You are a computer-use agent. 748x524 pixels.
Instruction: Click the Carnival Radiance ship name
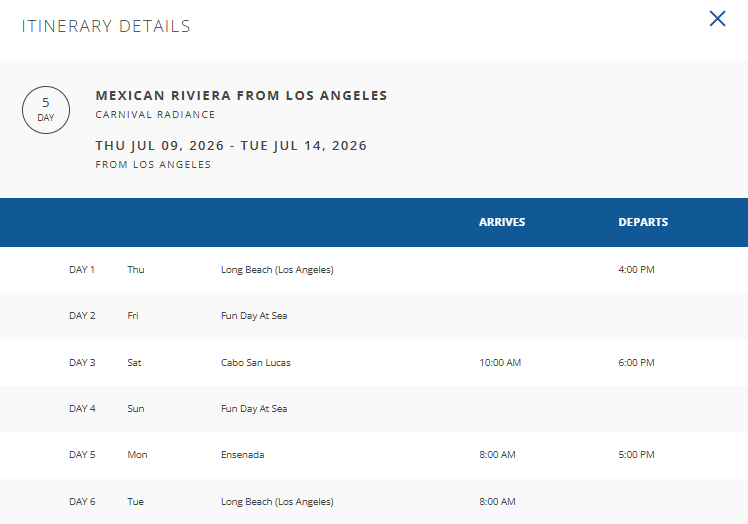(x=155, y=115)
